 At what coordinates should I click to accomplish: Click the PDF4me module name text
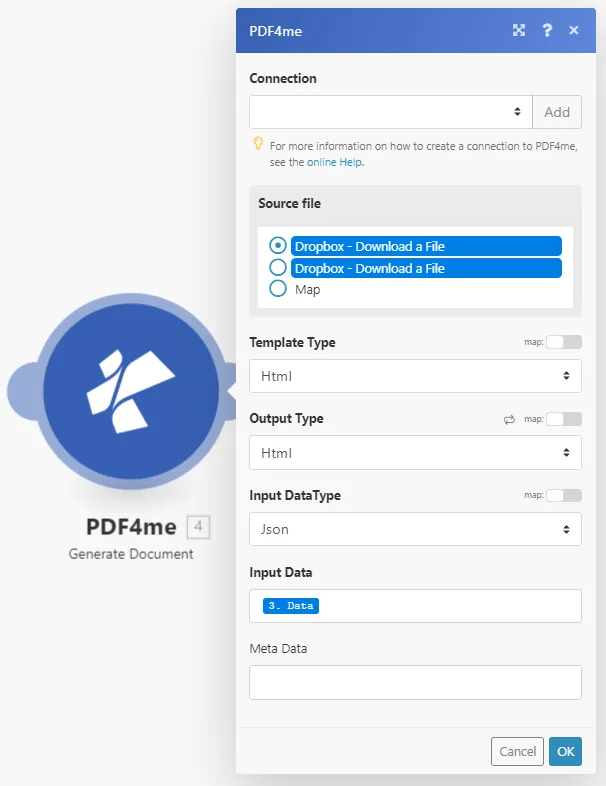(x=131, y=527)
